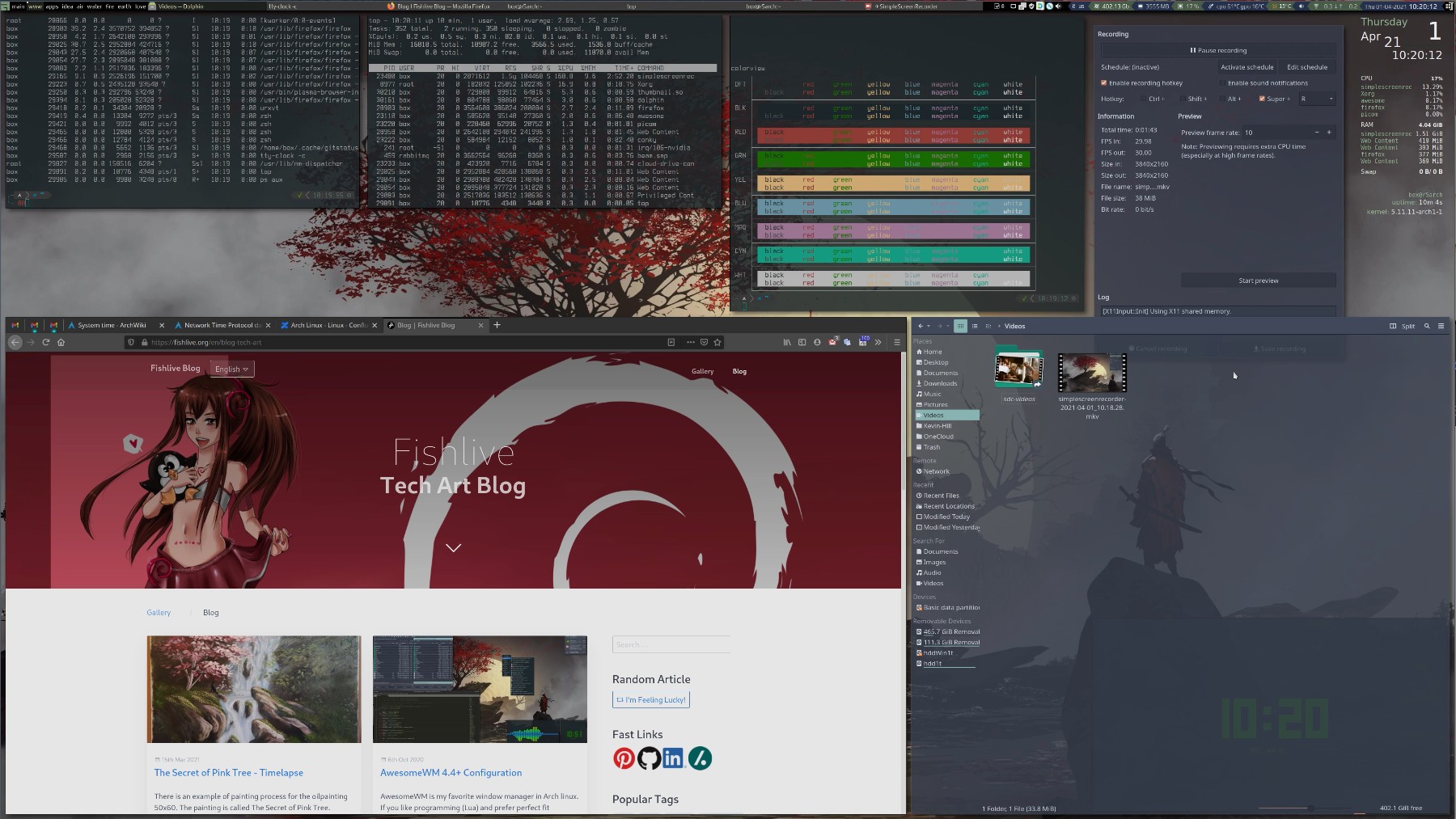
Task: Reload the Fishlive Blog page in Firefox
Action: [x=46, y=342]
